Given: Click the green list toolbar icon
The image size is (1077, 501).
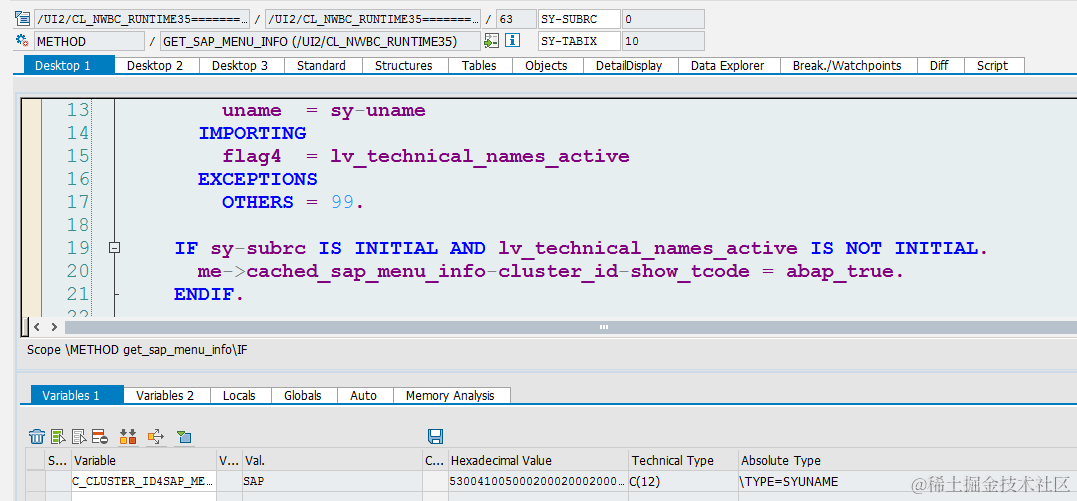Looking at the screenshot, I should [x=58, y=436].
